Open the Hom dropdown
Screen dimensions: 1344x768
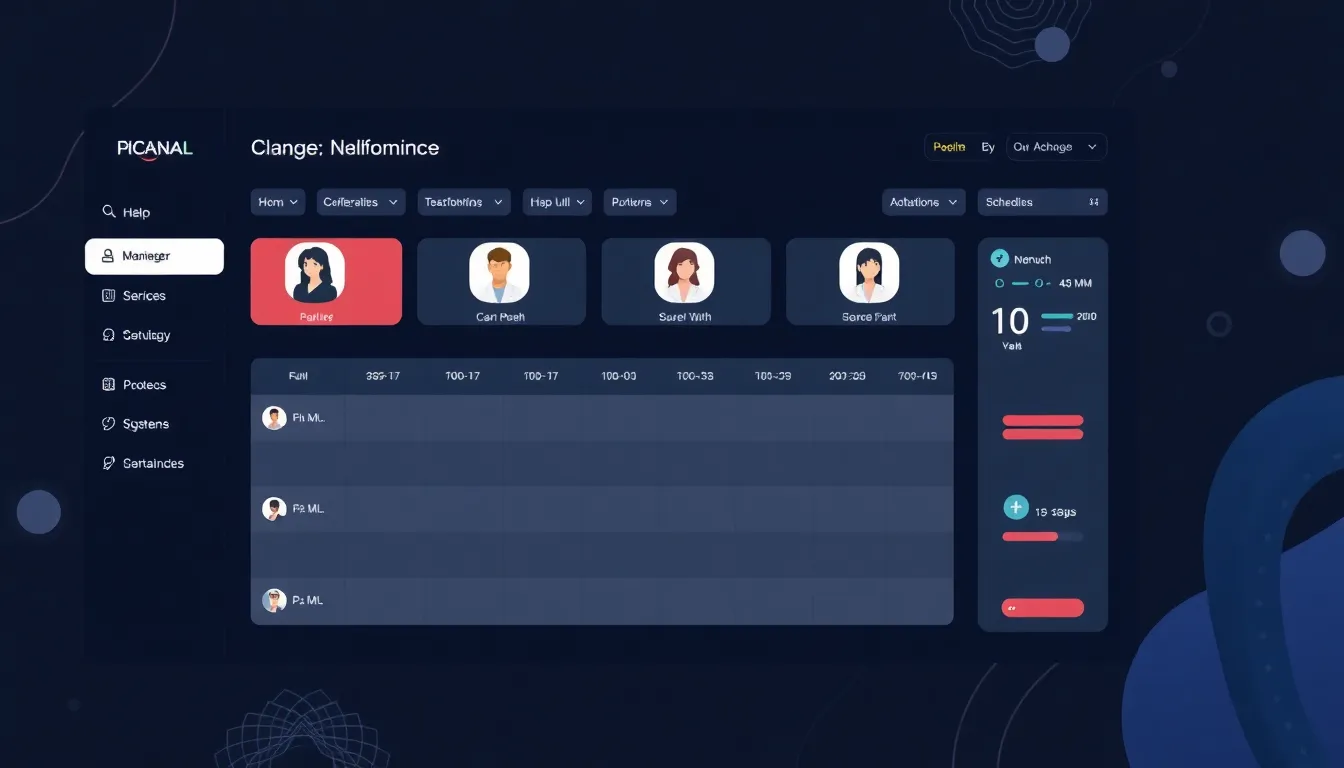pos(278,202)
